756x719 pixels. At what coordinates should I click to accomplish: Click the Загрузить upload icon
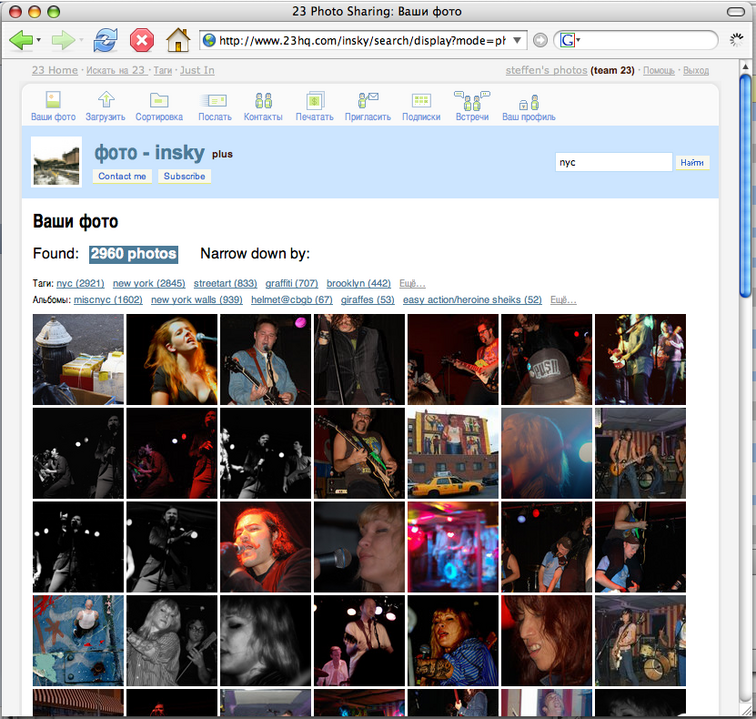click(105, 100)
